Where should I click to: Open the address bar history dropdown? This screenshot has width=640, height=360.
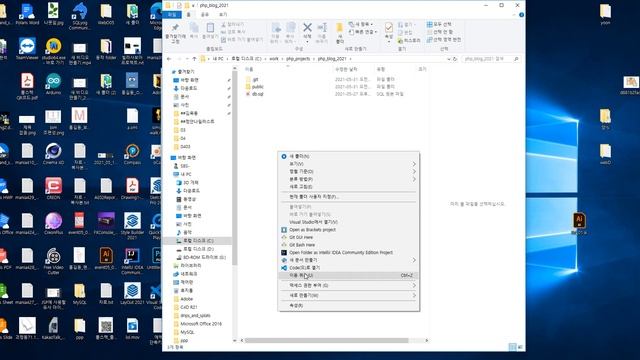pyautogui.click(x=449, y=59)
